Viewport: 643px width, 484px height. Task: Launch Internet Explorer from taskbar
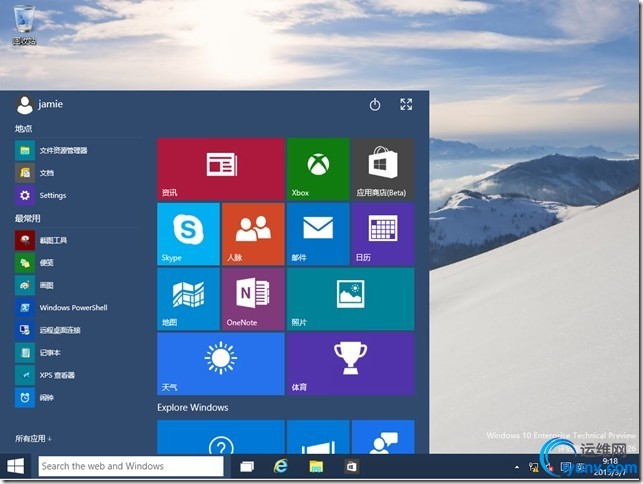(x=281, y=466)
